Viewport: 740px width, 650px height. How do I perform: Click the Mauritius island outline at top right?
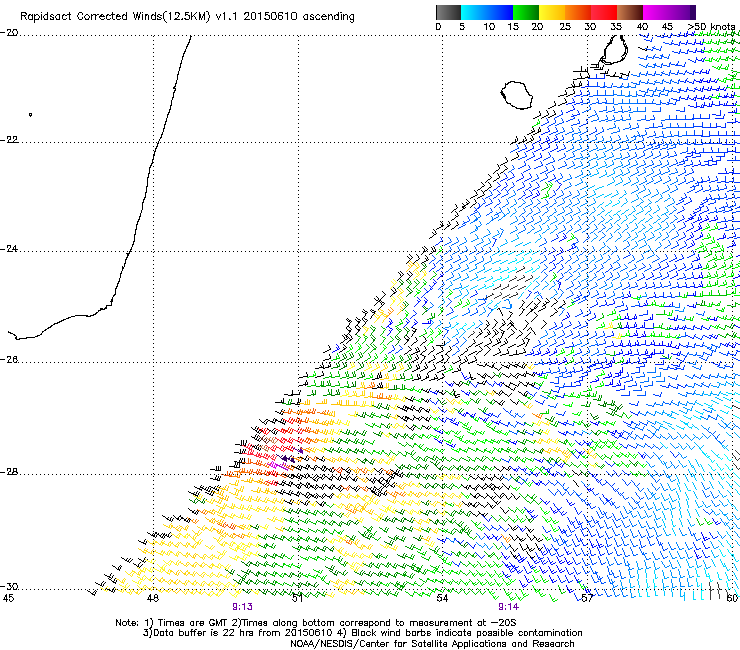click(x=615, y=50)
